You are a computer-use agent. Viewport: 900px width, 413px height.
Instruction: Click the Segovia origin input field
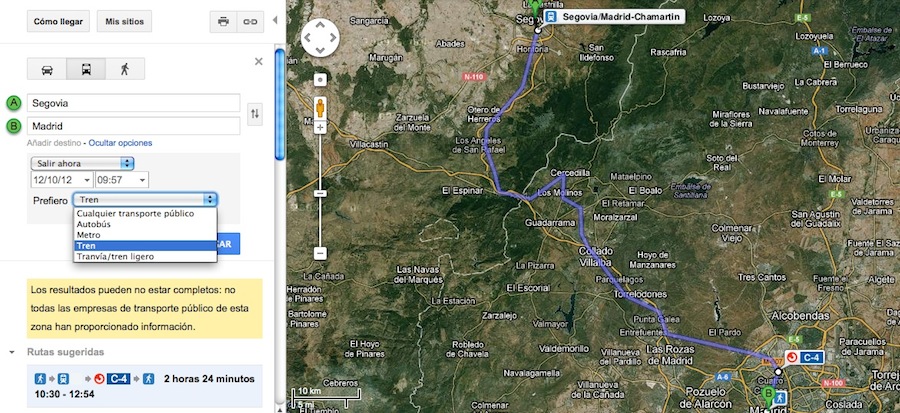[134, 103]
